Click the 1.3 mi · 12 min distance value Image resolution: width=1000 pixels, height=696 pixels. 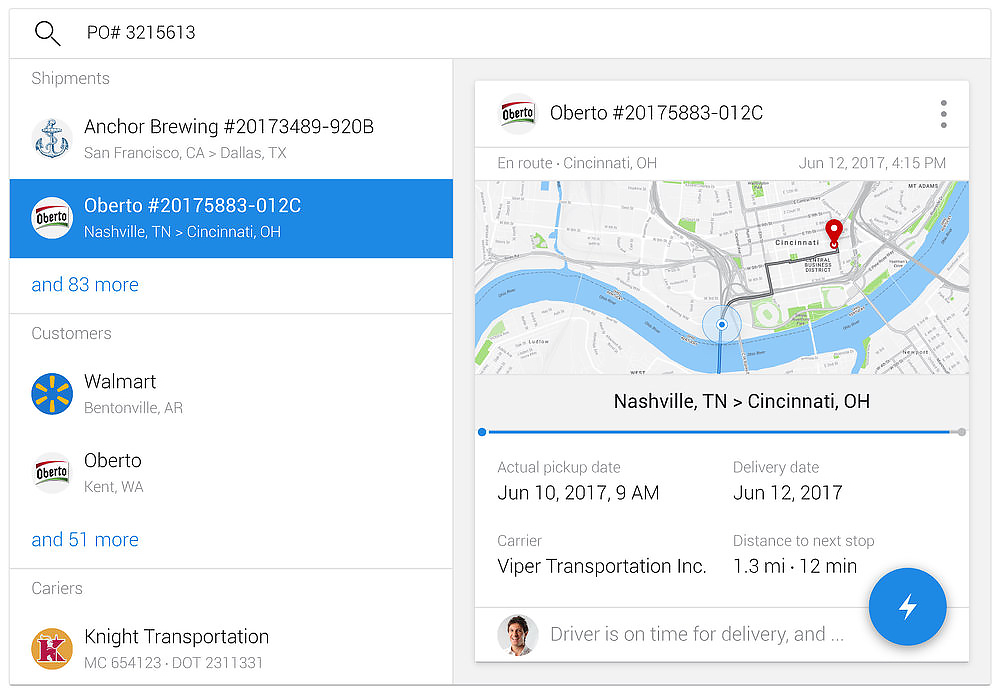795,566
